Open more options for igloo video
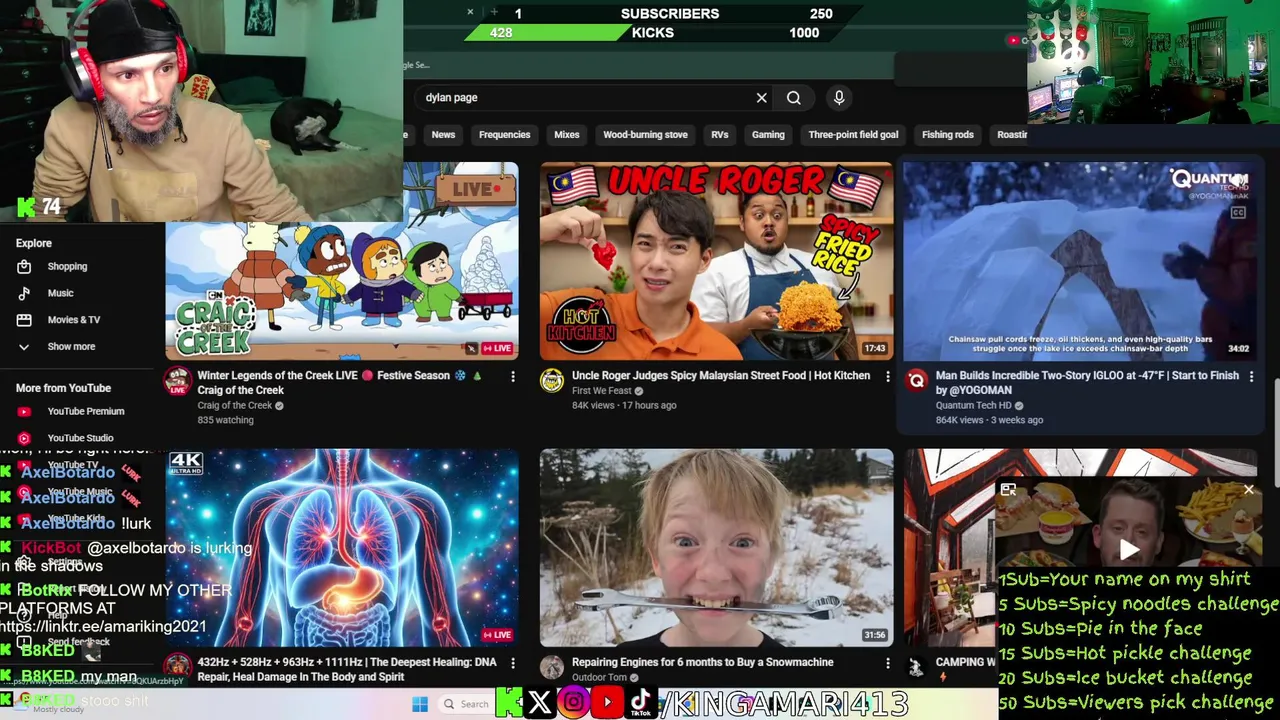Image resolution: width=1280 pixels, height=720 pixels. coord(1251,377)
